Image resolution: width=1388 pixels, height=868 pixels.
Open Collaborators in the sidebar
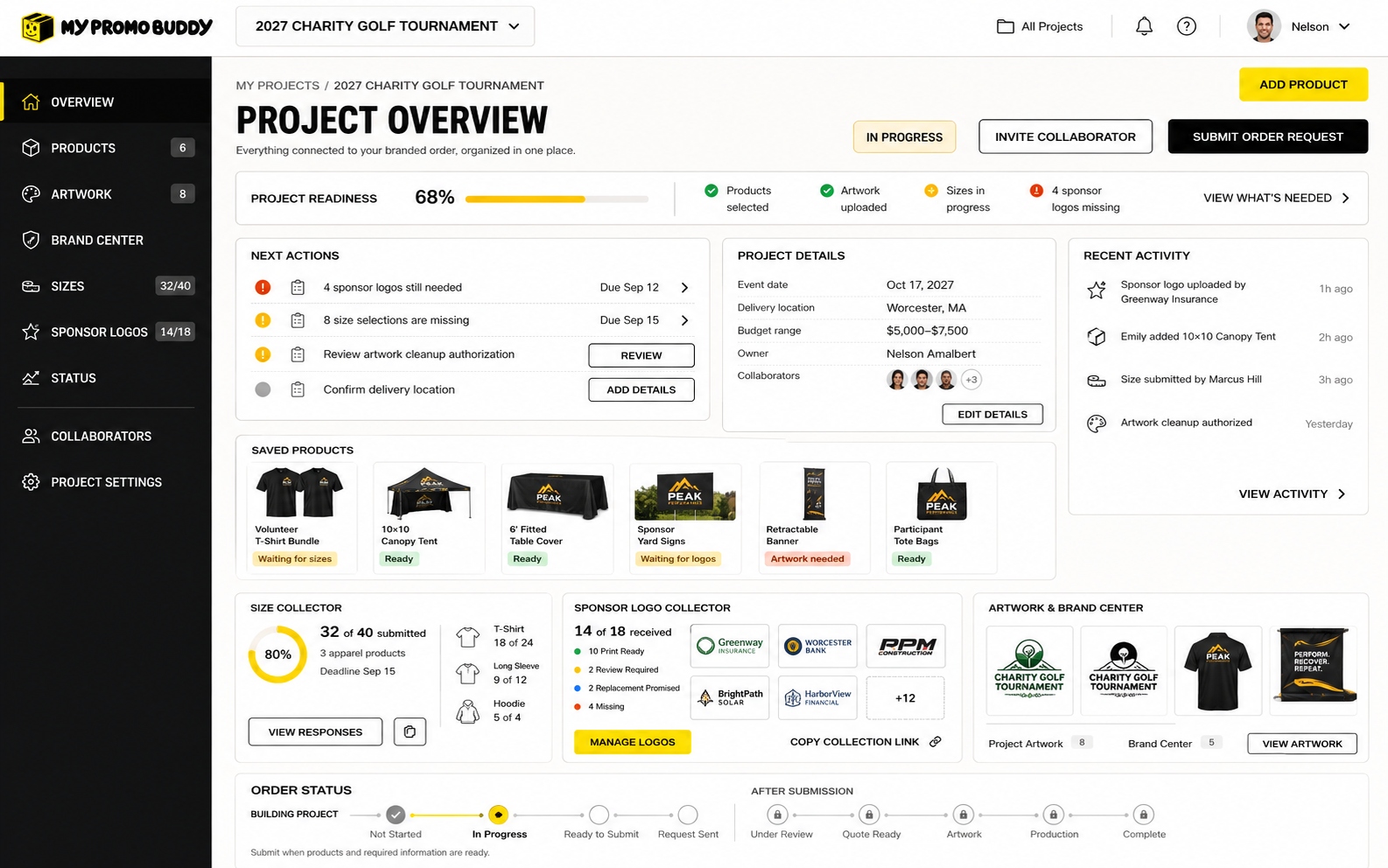106,436
